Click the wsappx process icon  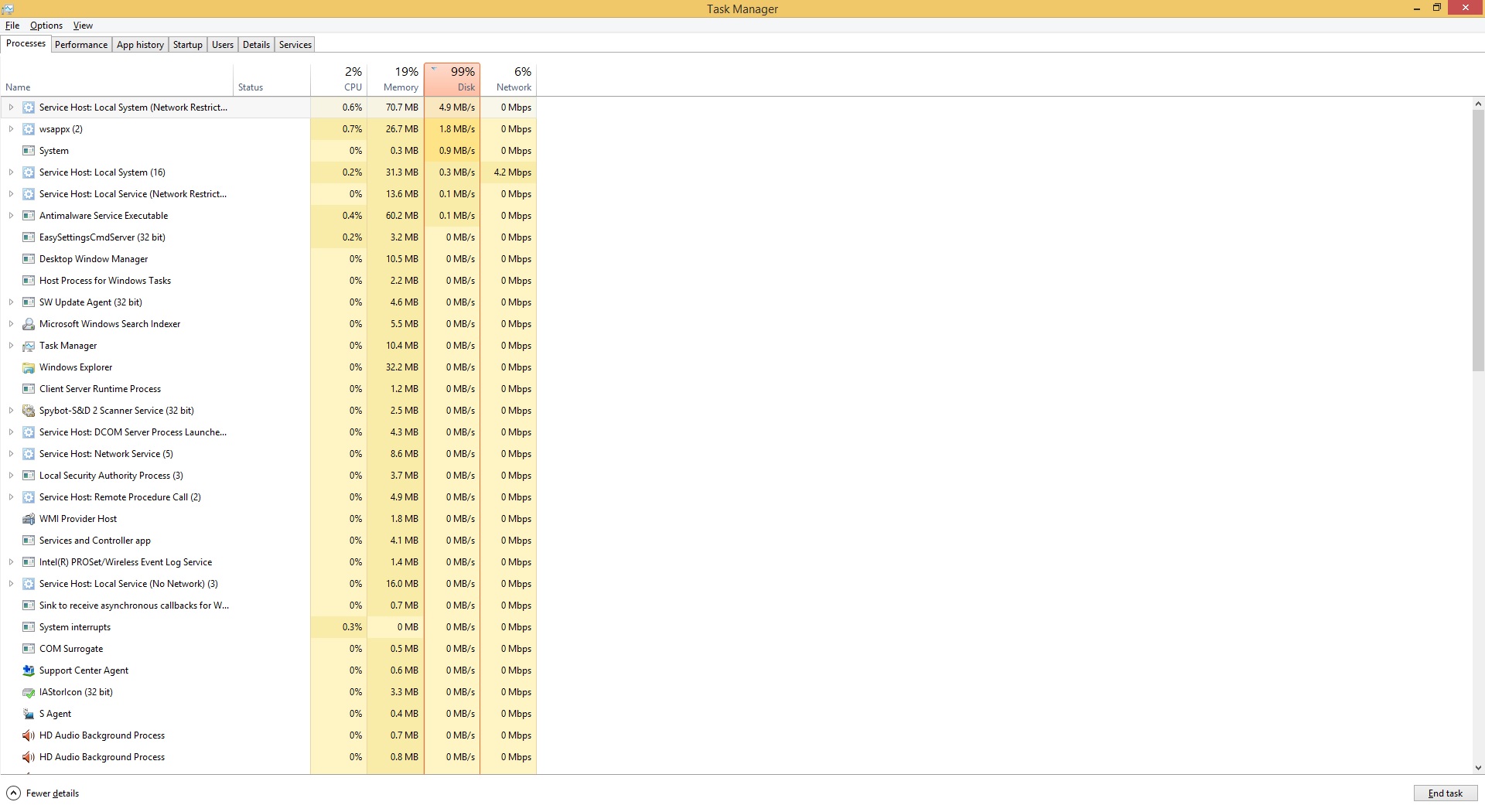click(29, 129)
